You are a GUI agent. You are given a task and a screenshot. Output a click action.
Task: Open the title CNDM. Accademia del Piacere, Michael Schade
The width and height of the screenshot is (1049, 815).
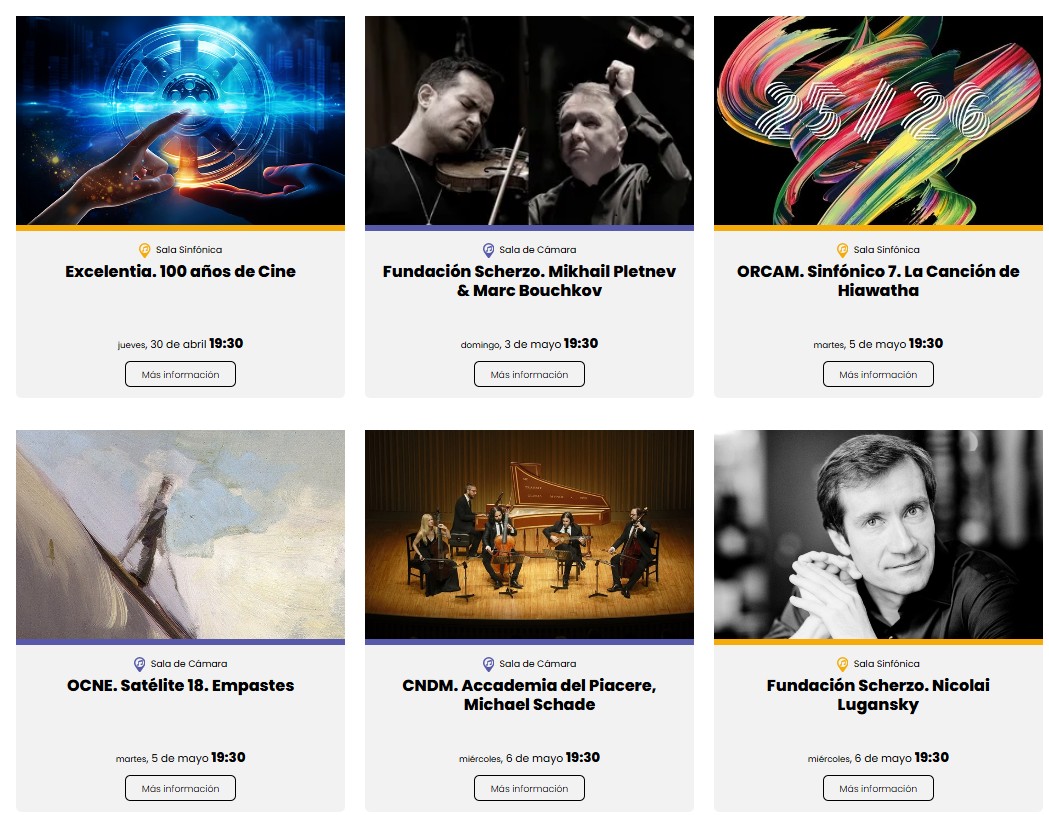coord(529,695)
